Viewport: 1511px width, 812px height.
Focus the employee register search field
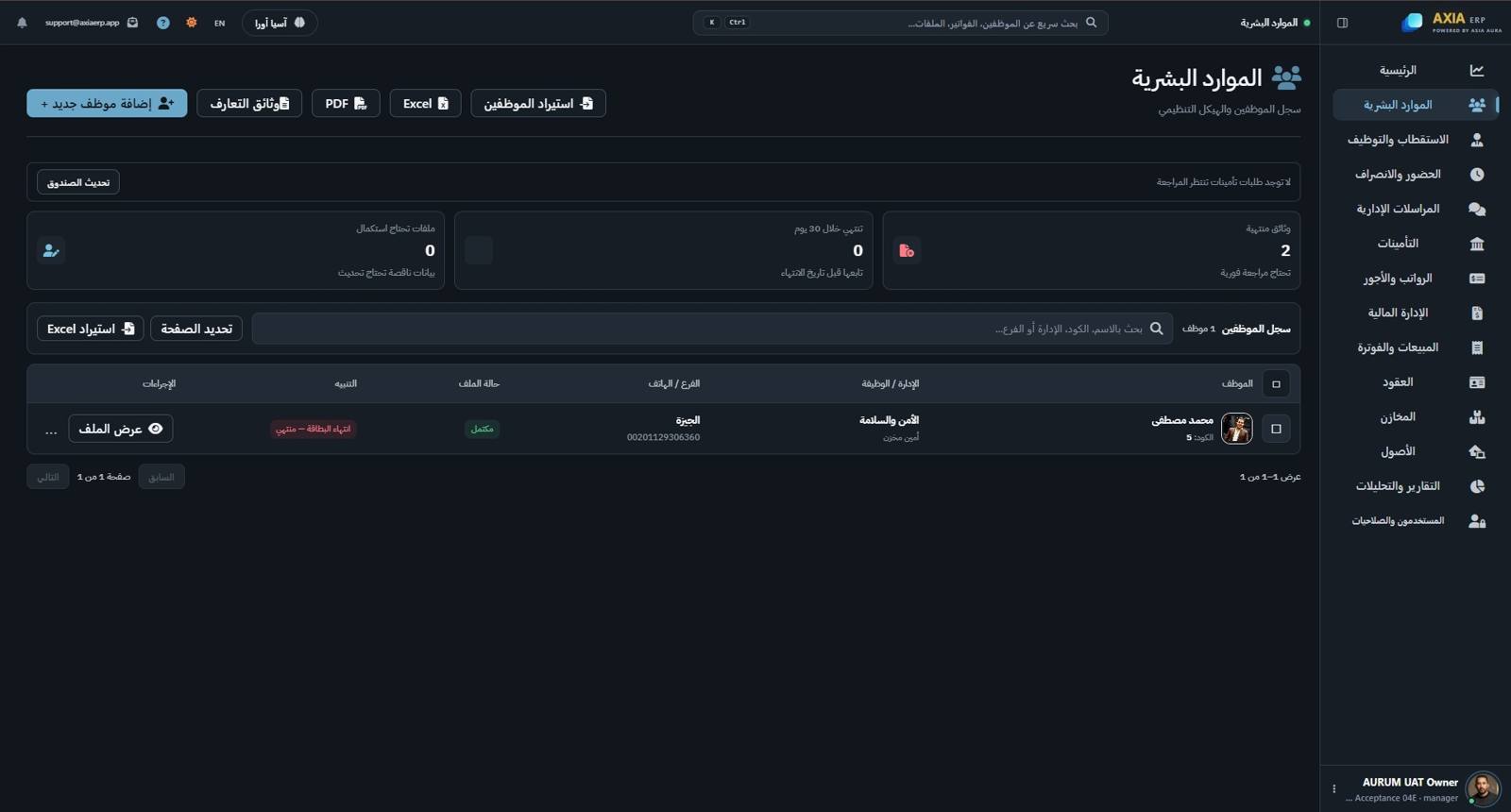(x=712, y=329)
